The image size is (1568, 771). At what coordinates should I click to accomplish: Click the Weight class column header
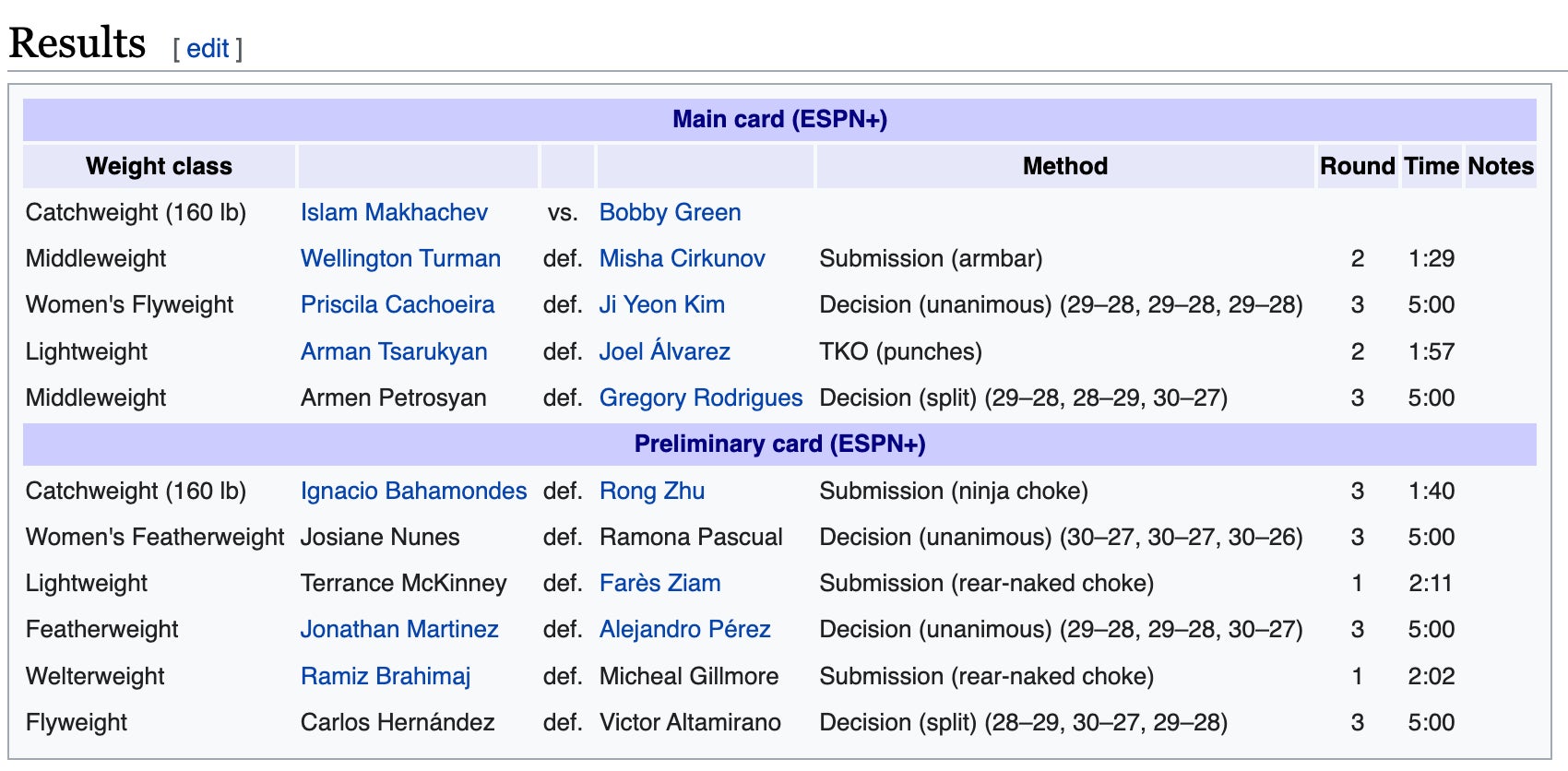[x=159, y=167]
